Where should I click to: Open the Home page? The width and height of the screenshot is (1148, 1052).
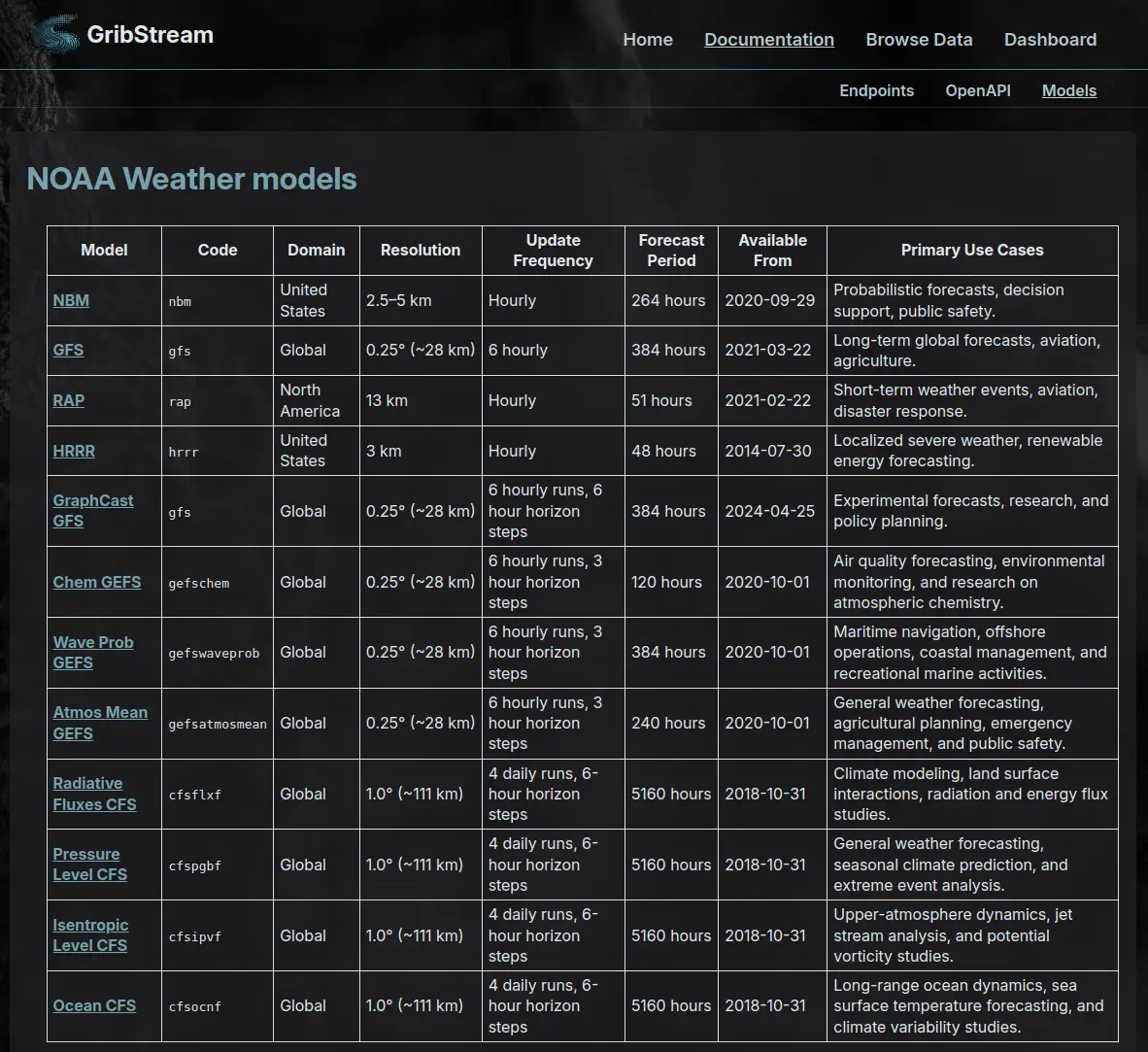click(647, 40)
